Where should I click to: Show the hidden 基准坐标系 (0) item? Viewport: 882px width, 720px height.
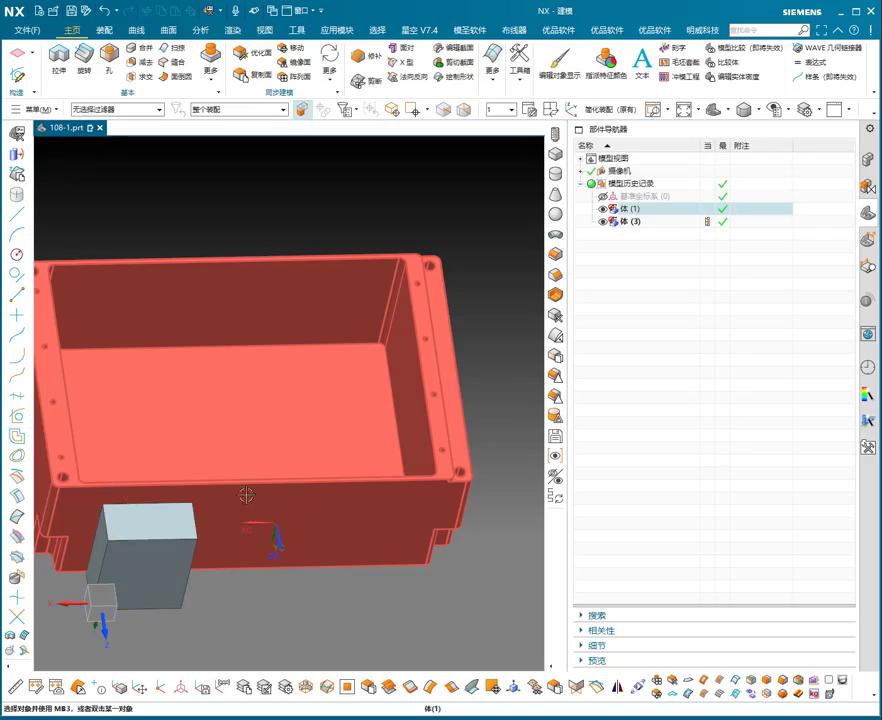[x=603, y=197]
